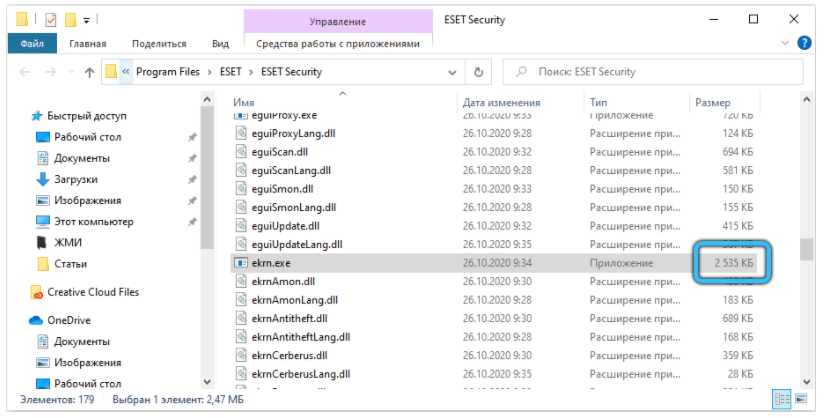The height and width of the screenshot is (418, 824).
Task: Switch to the Вид ribbon tab
Action: [x=220, y=44]
